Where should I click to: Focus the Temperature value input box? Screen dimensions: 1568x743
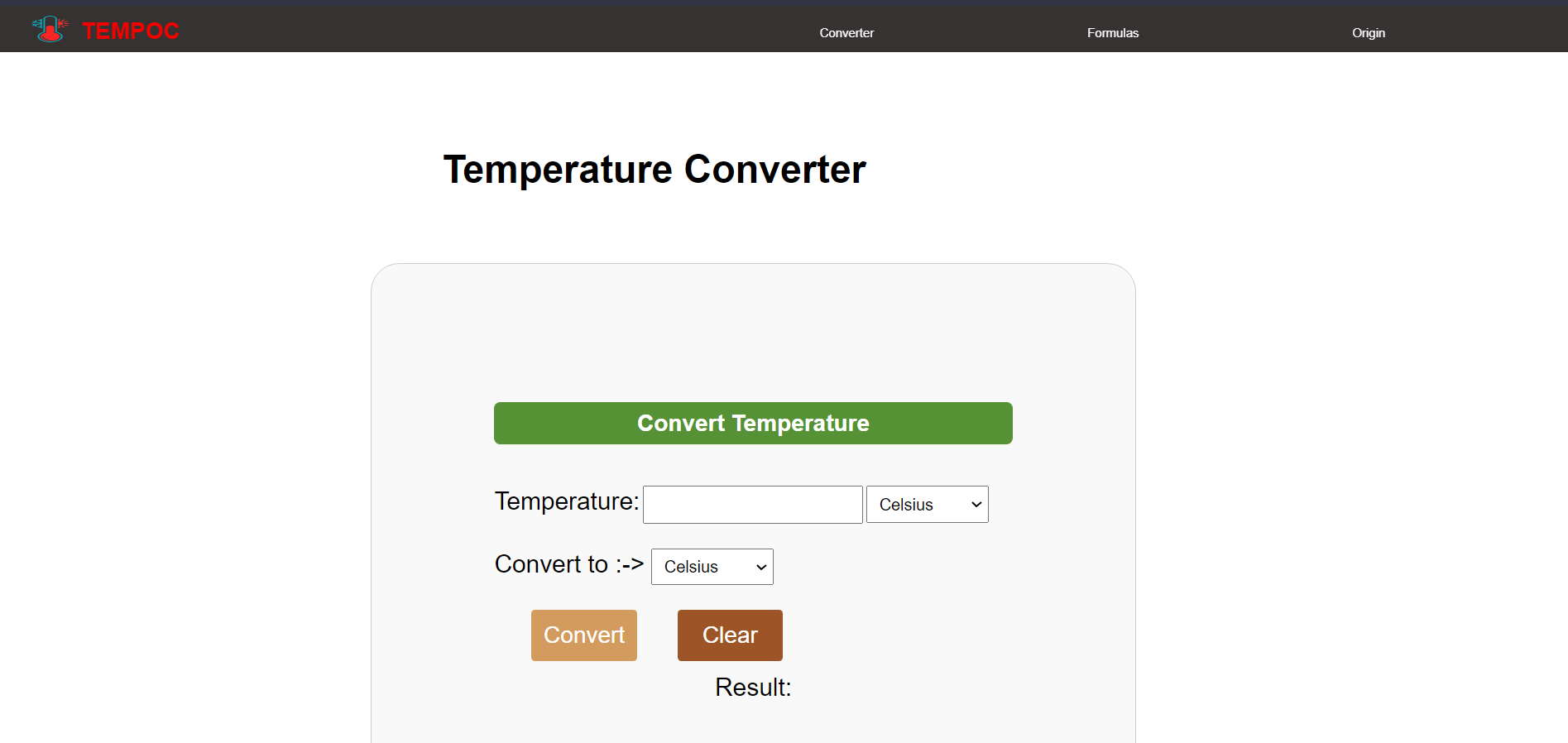click(752, 505)
